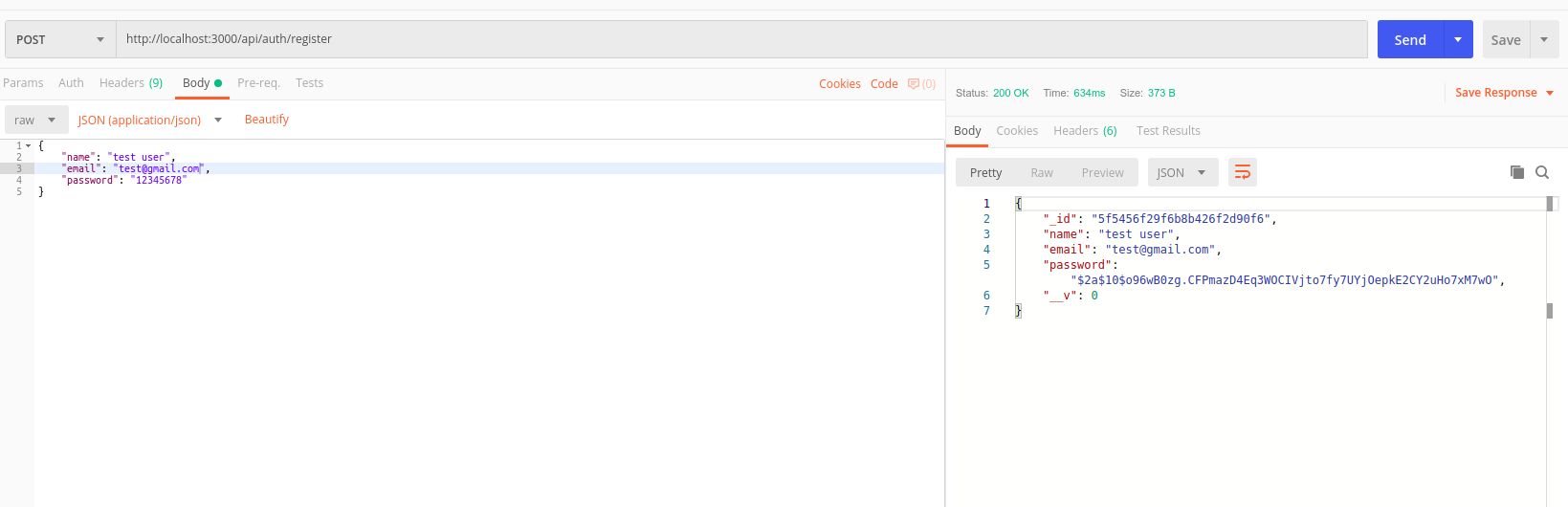Click the response "name": "test user" line
1568x507 pixels.
pos(1112,234)
